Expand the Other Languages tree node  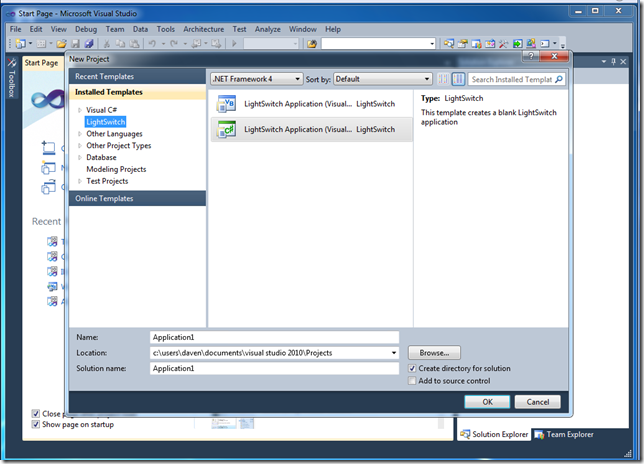click(x=80, y=134)
